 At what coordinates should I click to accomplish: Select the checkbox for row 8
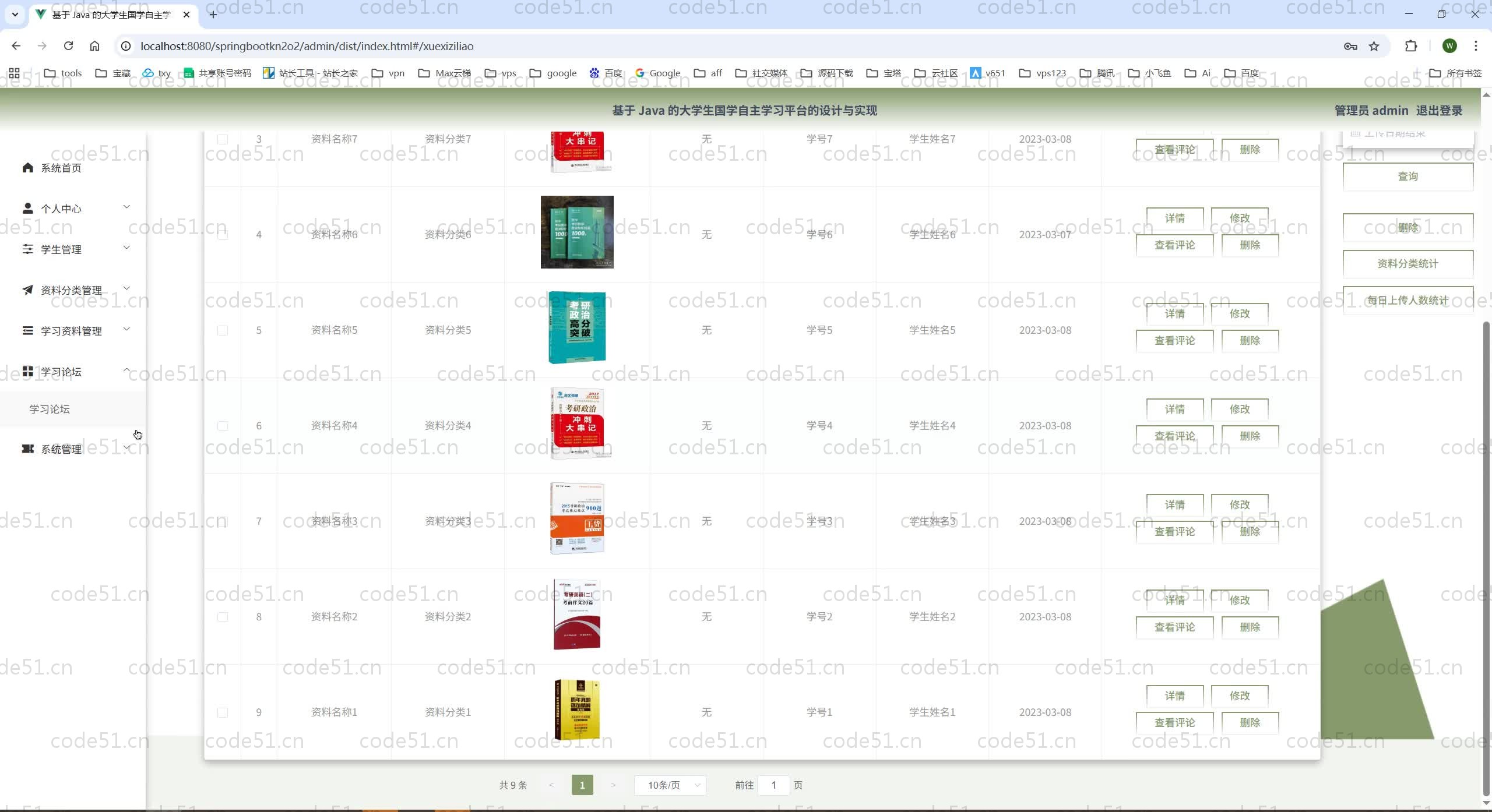click(223, 617)
